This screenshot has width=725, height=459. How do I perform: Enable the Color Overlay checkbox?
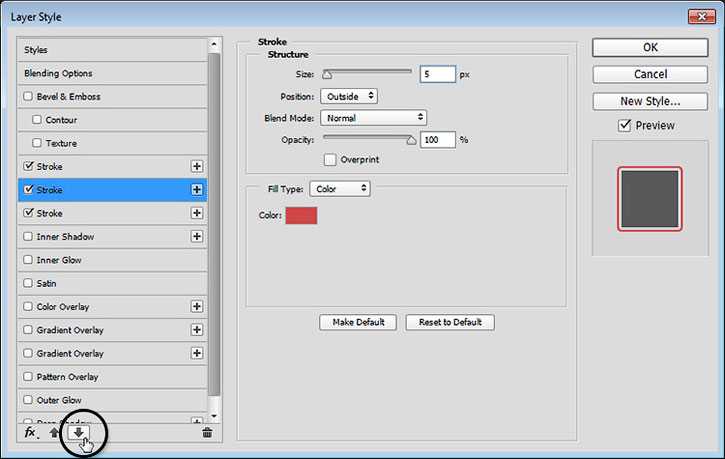point(28,306)
